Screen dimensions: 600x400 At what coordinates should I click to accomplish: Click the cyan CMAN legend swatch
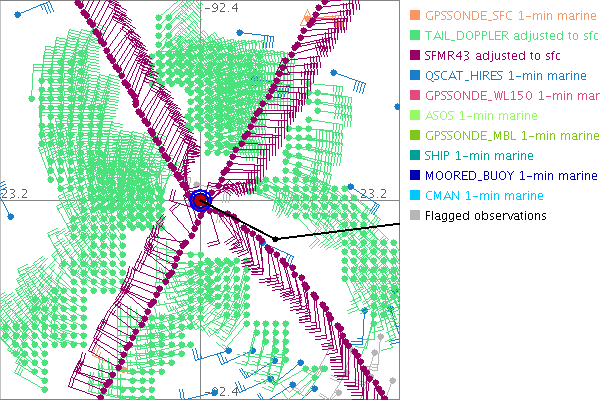click(412, 195)
